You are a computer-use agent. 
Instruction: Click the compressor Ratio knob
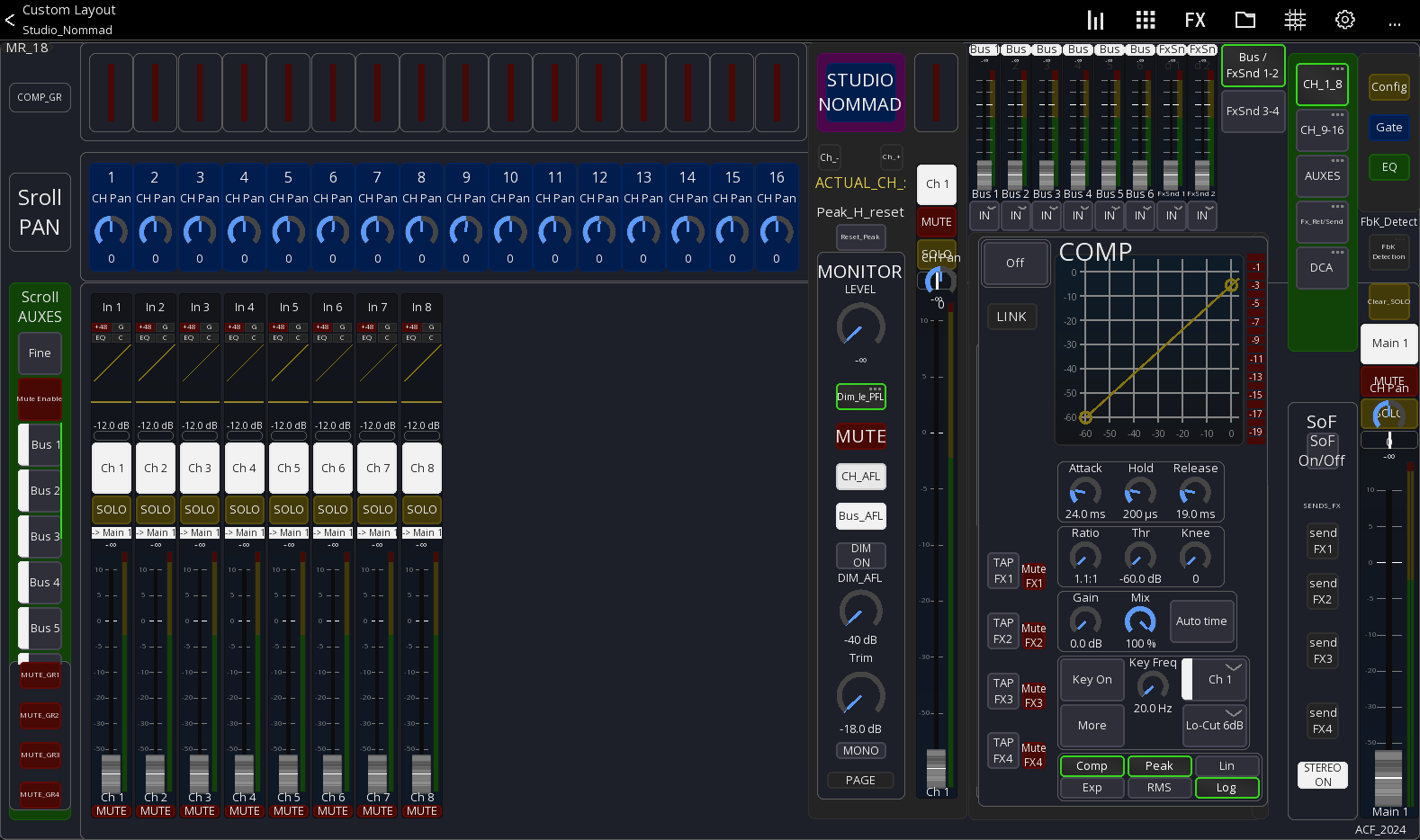coord(1085,557)
